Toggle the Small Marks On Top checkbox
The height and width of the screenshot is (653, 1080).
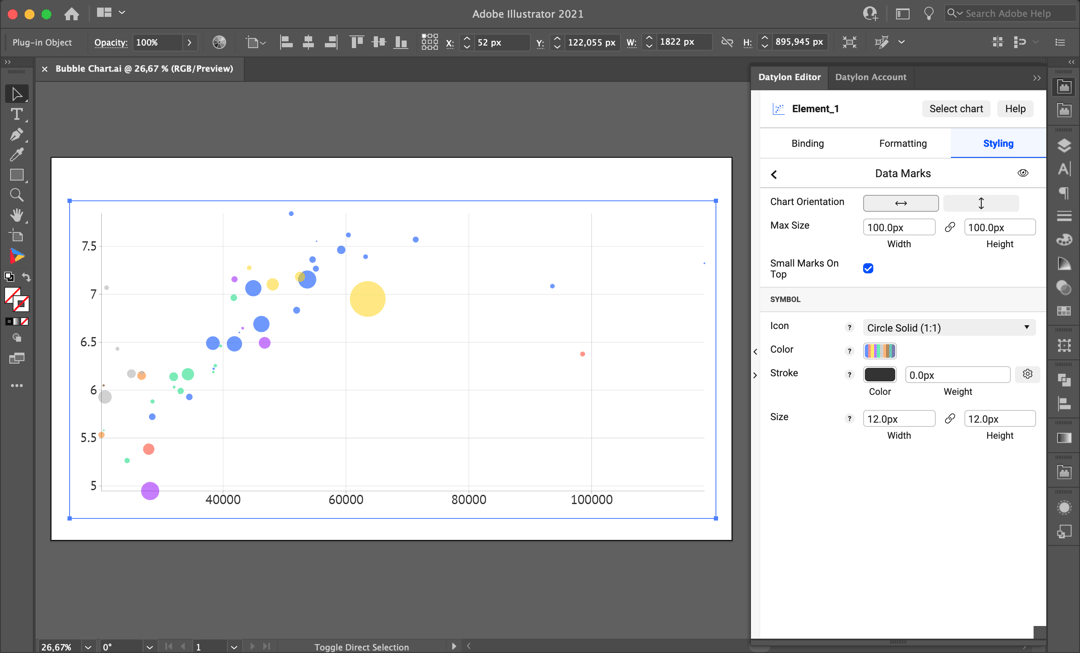click(868, 268)
